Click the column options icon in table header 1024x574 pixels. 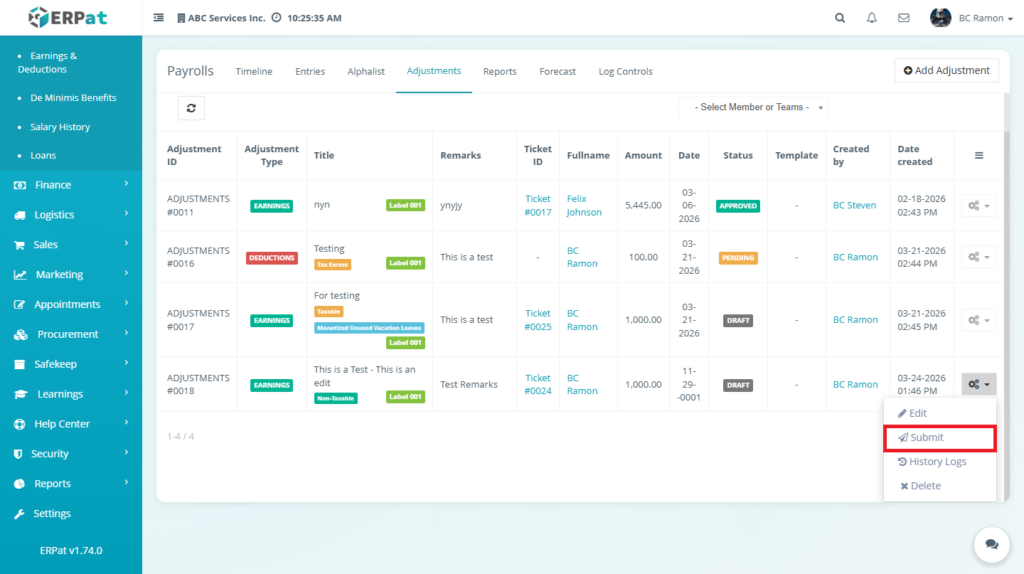click(979, 155)
